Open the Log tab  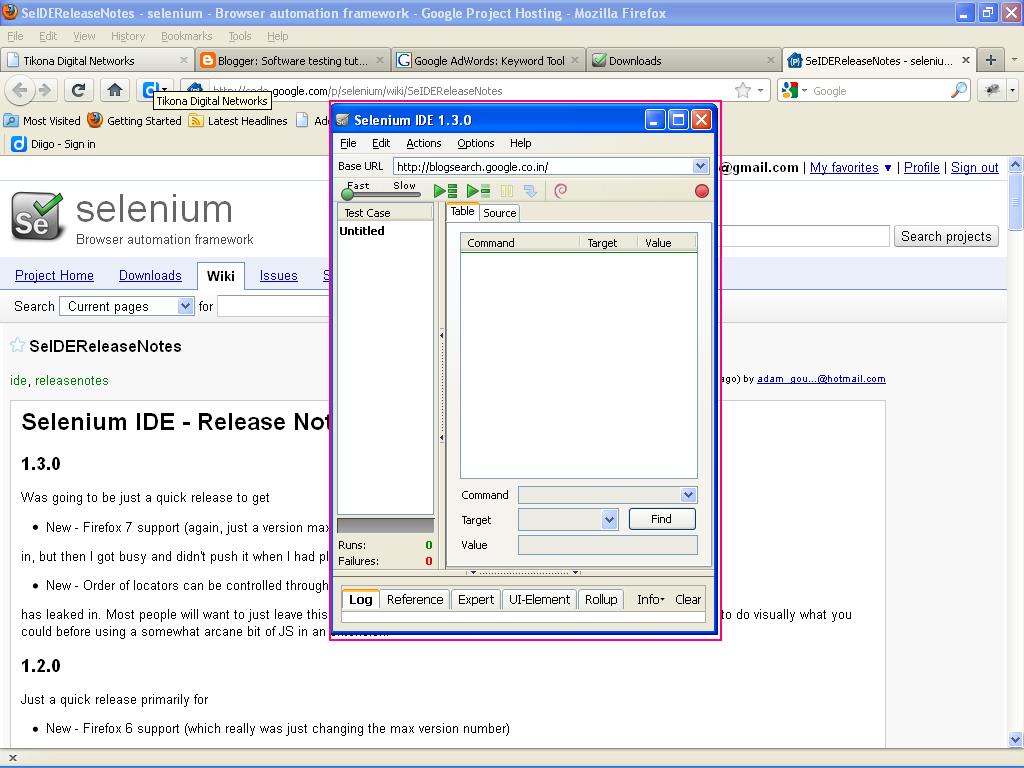pos(360,600)
